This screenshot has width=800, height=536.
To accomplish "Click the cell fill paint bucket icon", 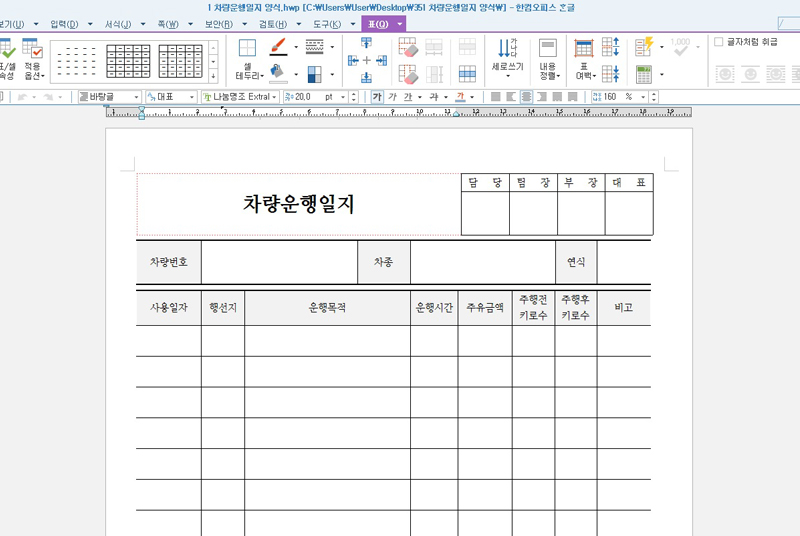I will [278, 72].
